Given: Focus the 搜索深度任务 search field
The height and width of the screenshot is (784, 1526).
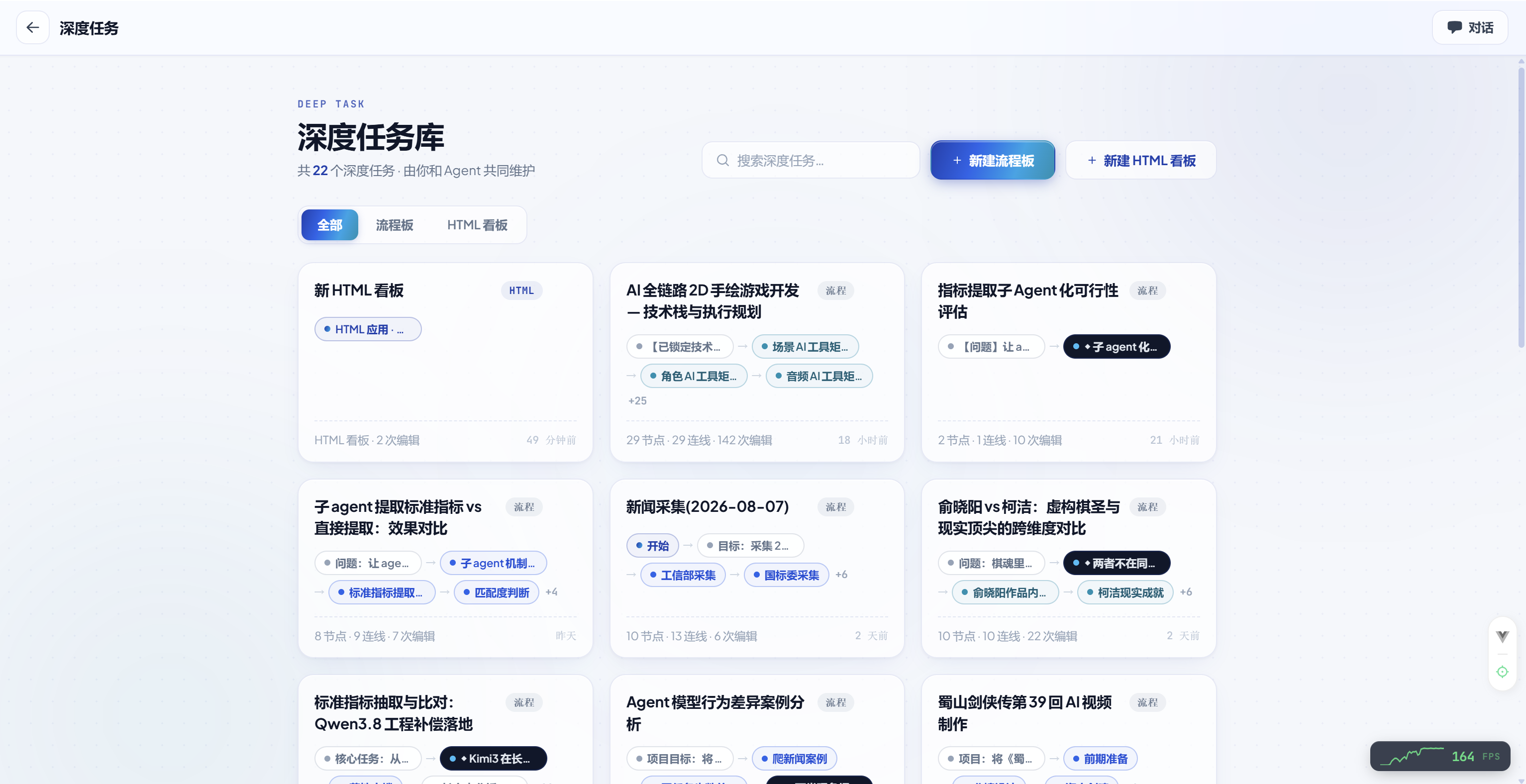Looking at the screenshot, I should [x=811, y=161].
